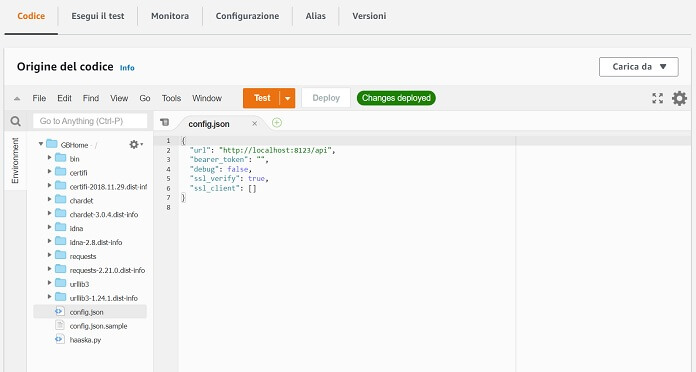
Task: Click the url line in the editor
Action: [262, 150]
